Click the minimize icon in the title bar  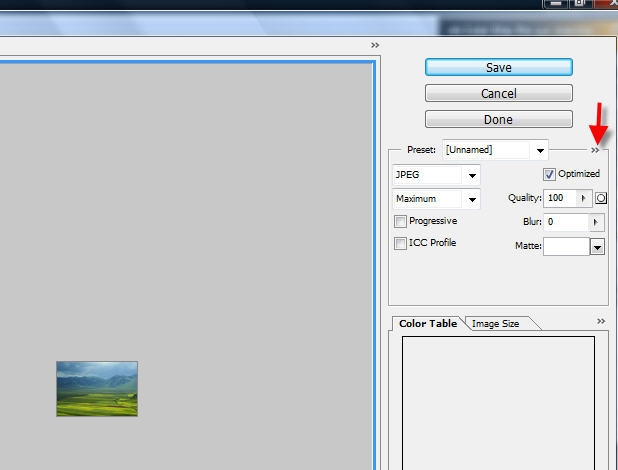coord(554,4)
